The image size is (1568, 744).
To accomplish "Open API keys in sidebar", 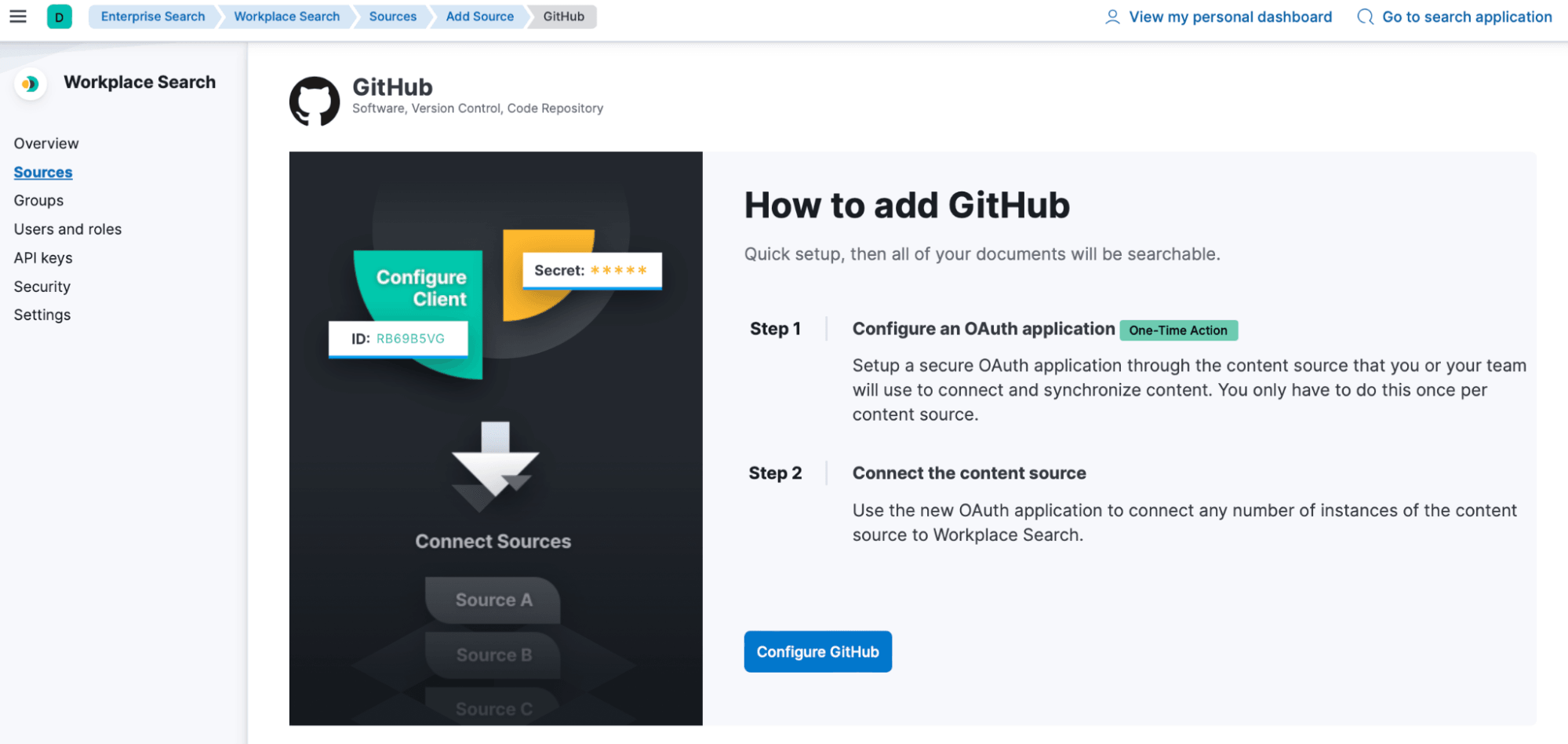I will (43, 258).
